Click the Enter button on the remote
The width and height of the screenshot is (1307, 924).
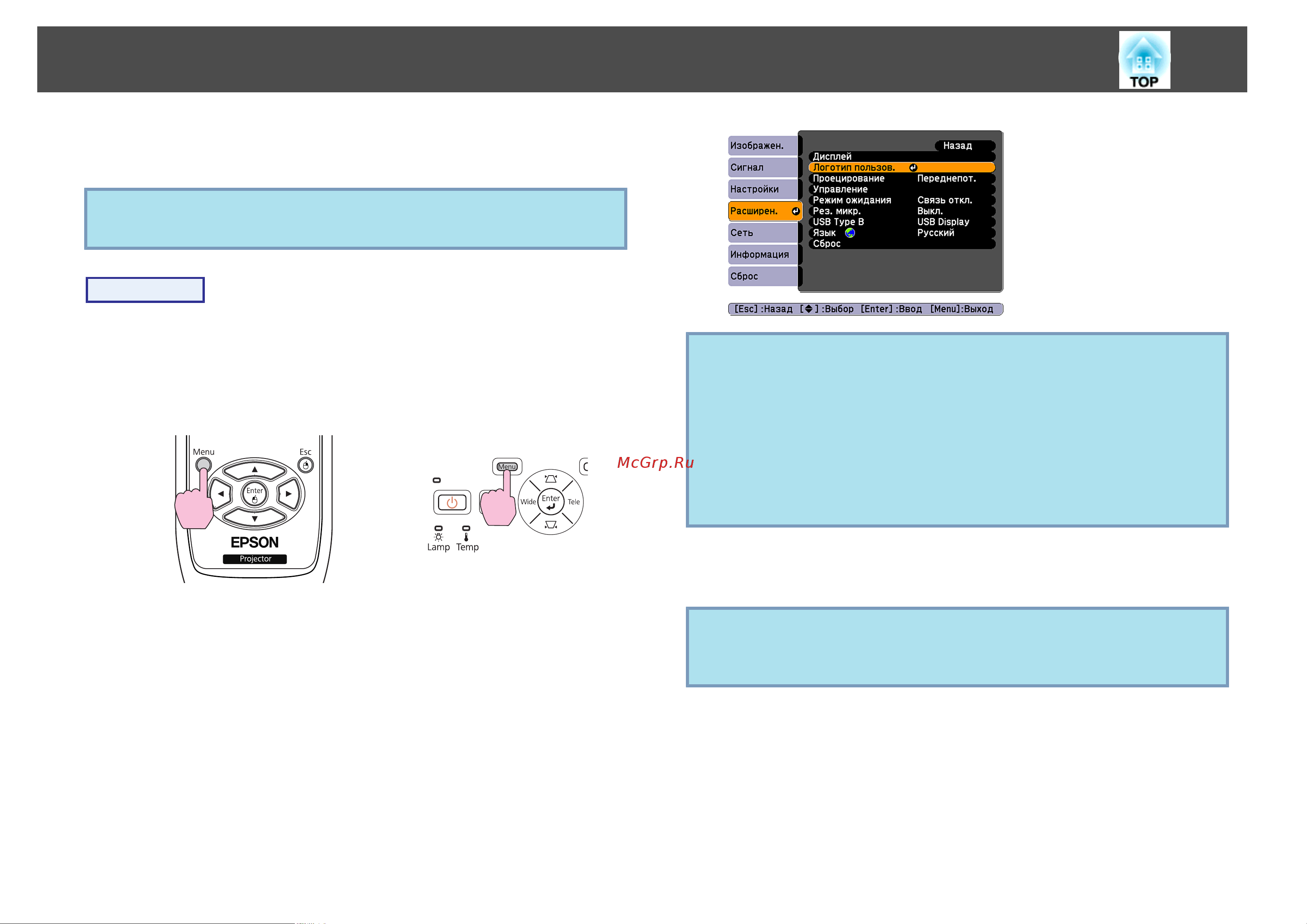click(x=254, y=493)
